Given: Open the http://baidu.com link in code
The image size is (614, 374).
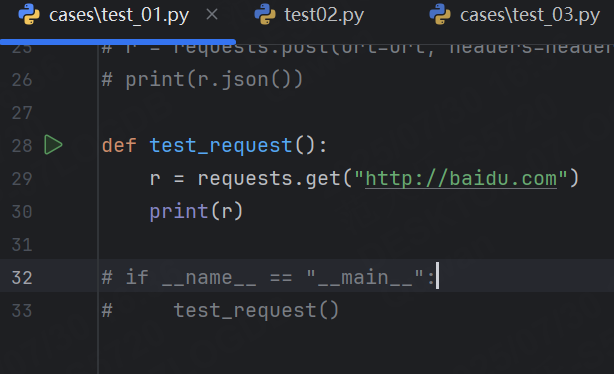Looking at the screenshot, I should click(x=461, y=179).
